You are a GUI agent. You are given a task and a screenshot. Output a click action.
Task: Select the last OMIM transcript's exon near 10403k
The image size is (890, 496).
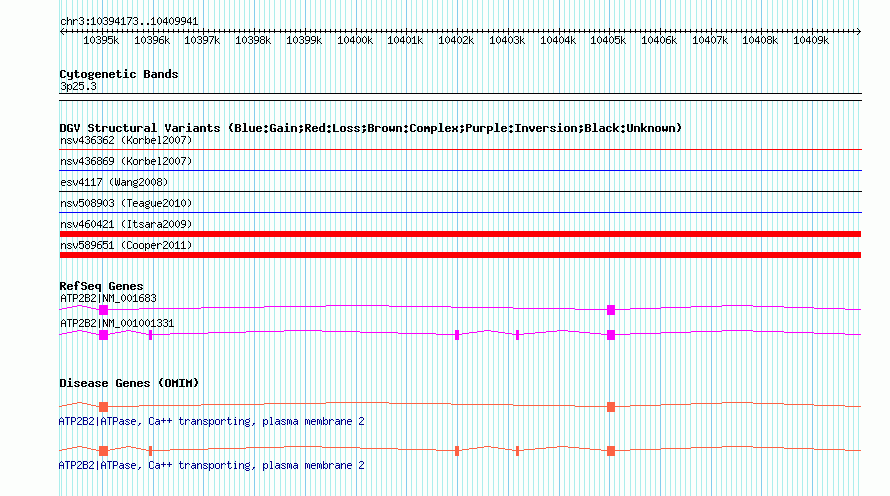(517, 451)
